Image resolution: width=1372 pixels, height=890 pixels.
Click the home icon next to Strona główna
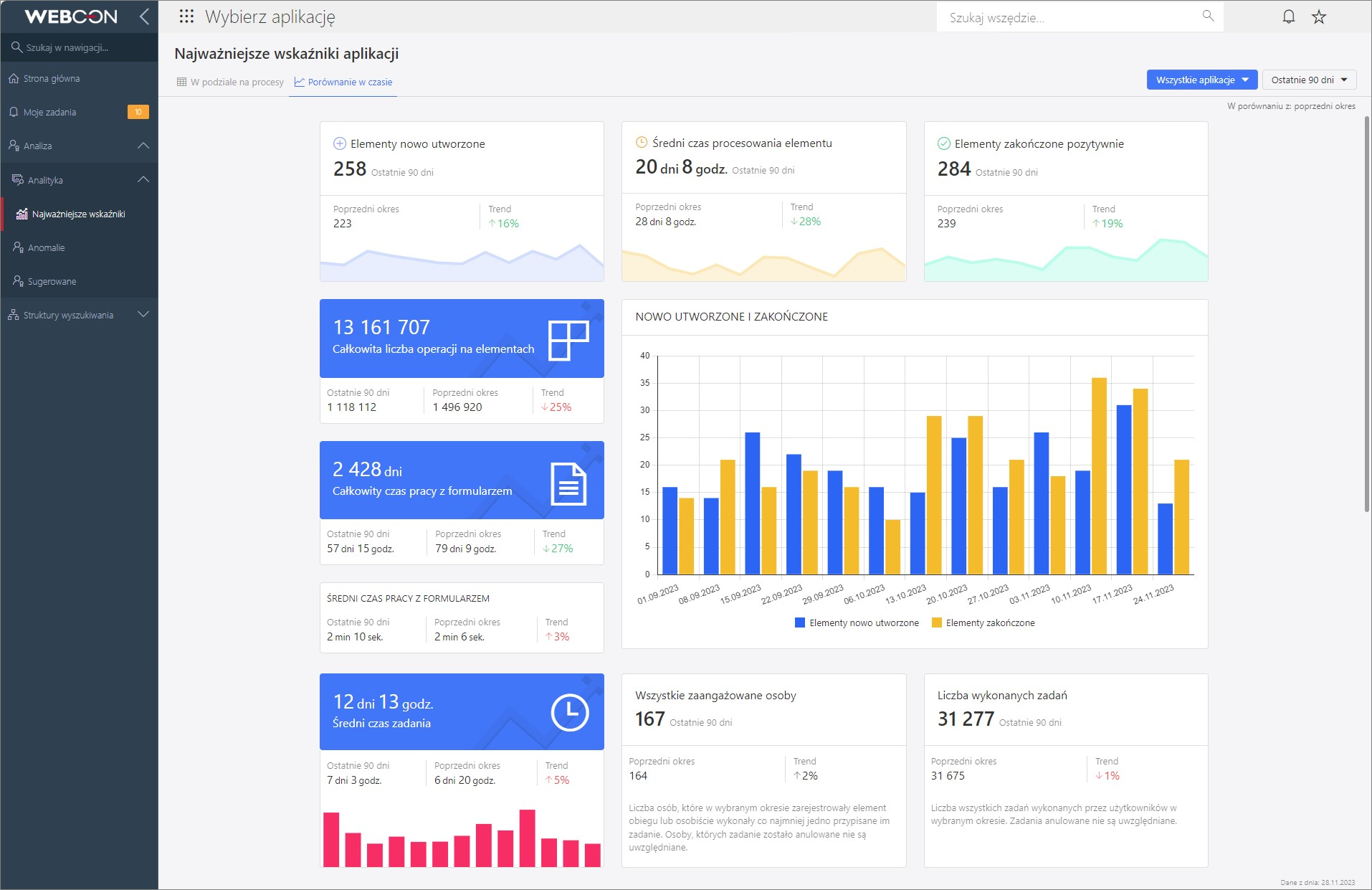click(x=14, y=78)
